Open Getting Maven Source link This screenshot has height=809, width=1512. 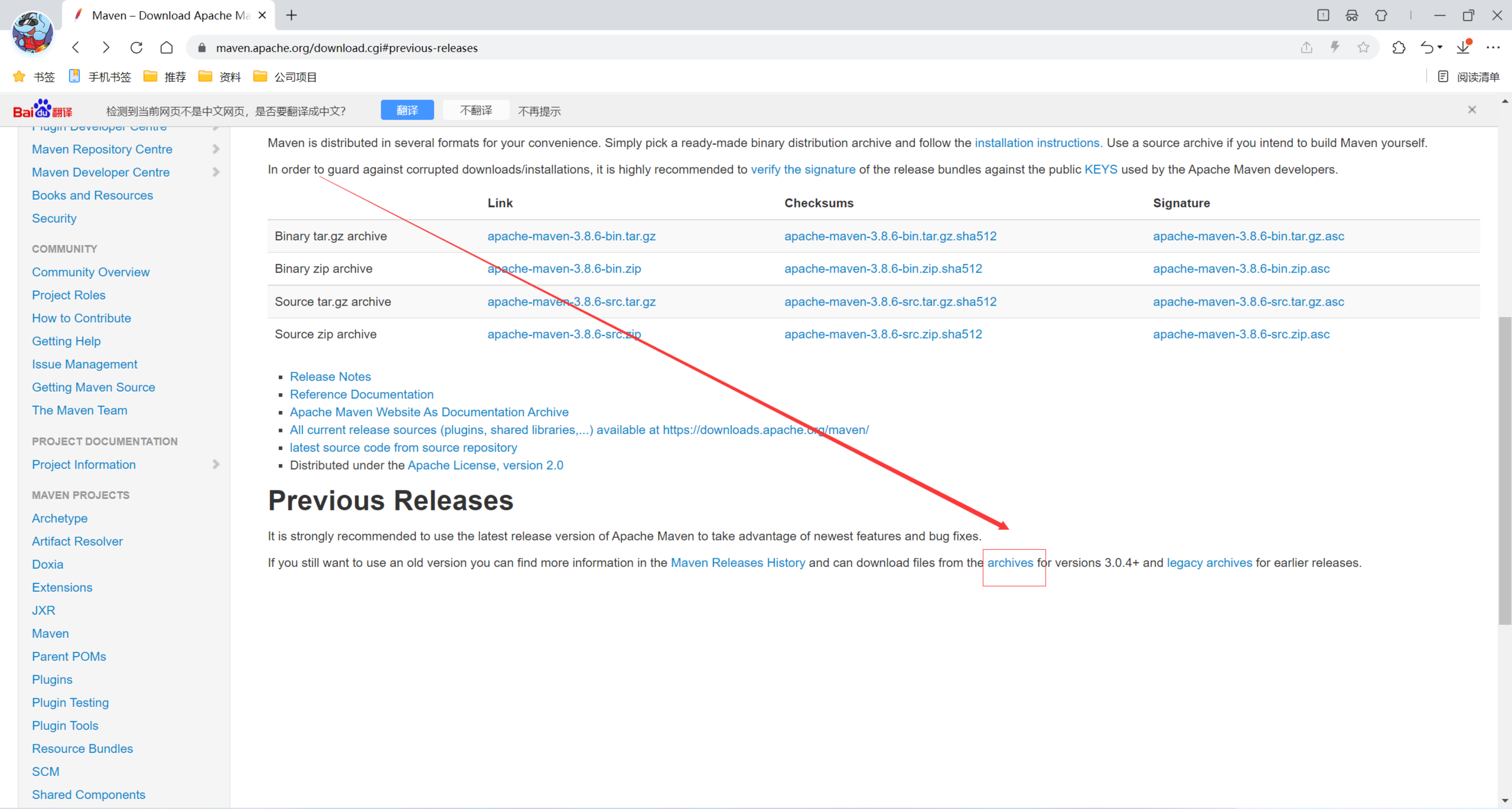pos(93,387)
